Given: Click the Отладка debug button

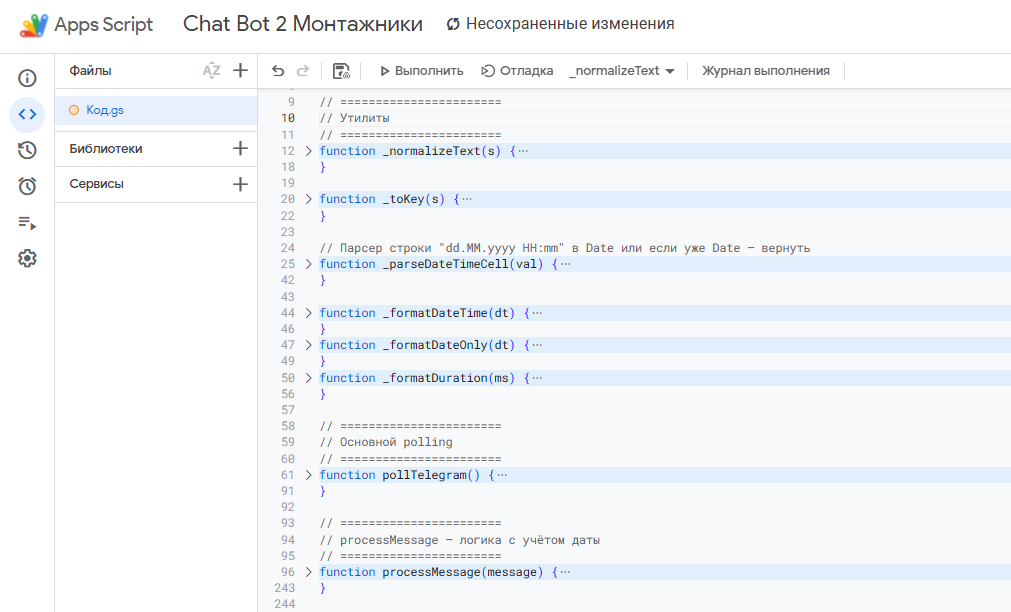Looking at the screenshot, I should tap(517, 71).
